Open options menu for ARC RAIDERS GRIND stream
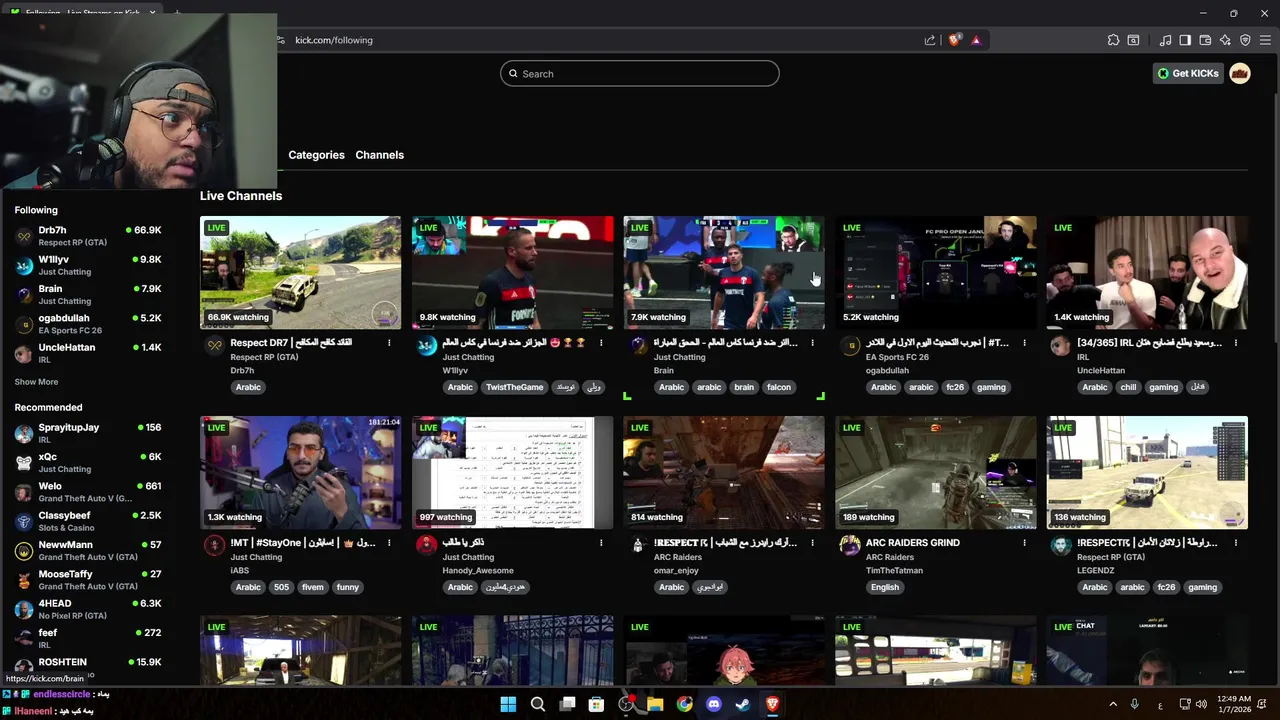 point(1024,543)
